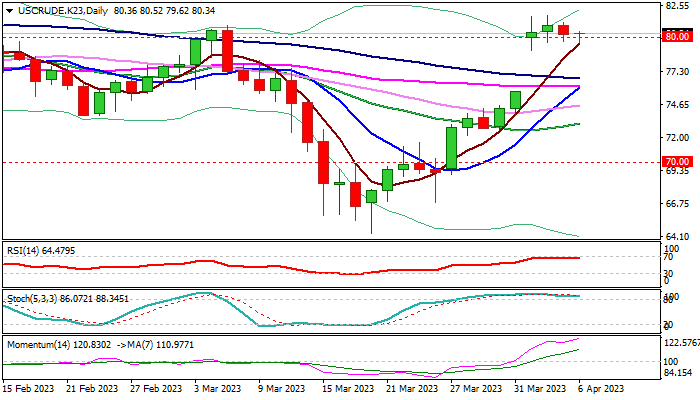Click the 122.5767 momentum scale value
The width and height of the screenshot is (700, 400).
coord(680,342)
